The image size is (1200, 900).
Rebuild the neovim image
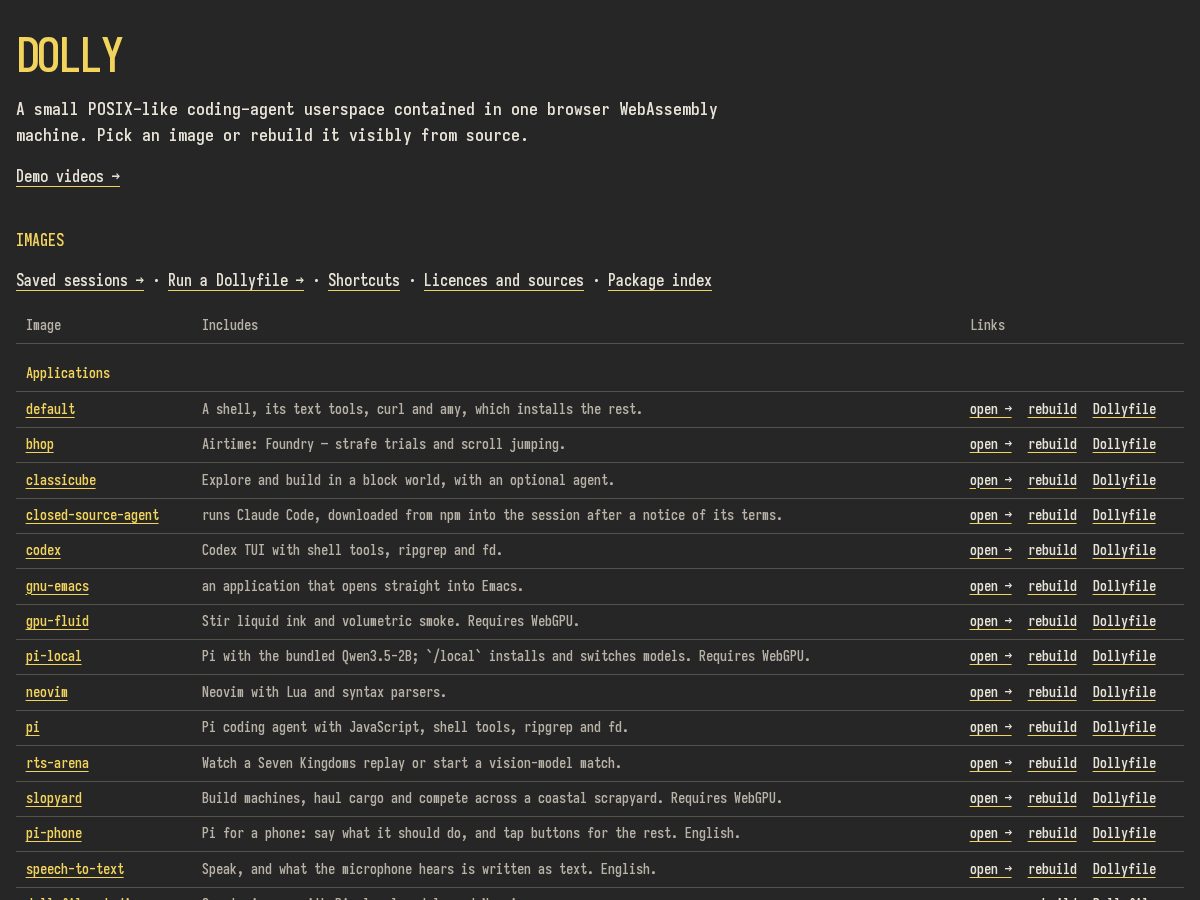(x=1052, y=692)
